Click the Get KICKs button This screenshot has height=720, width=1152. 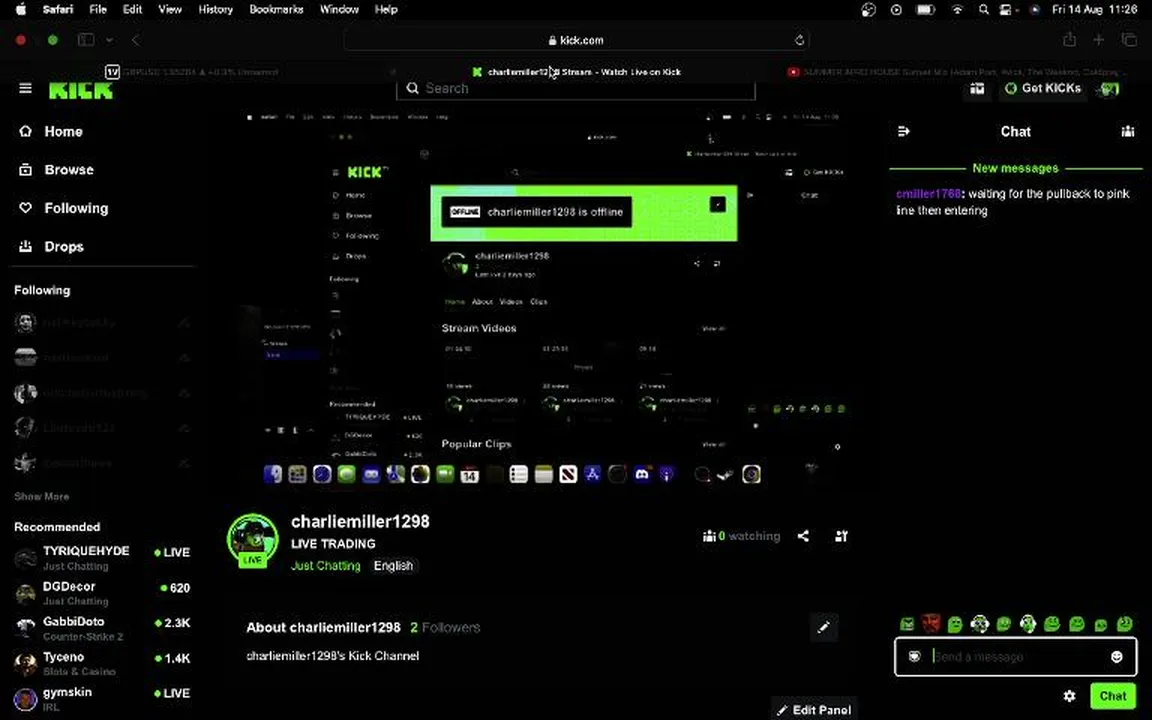click(1043, 88)
